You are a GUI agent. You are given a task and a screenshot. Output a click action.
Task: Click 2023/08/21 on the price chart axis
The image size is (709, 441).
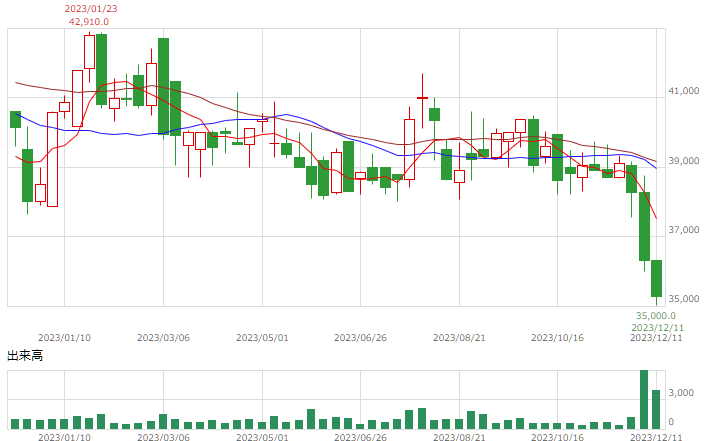click(459, 338)
